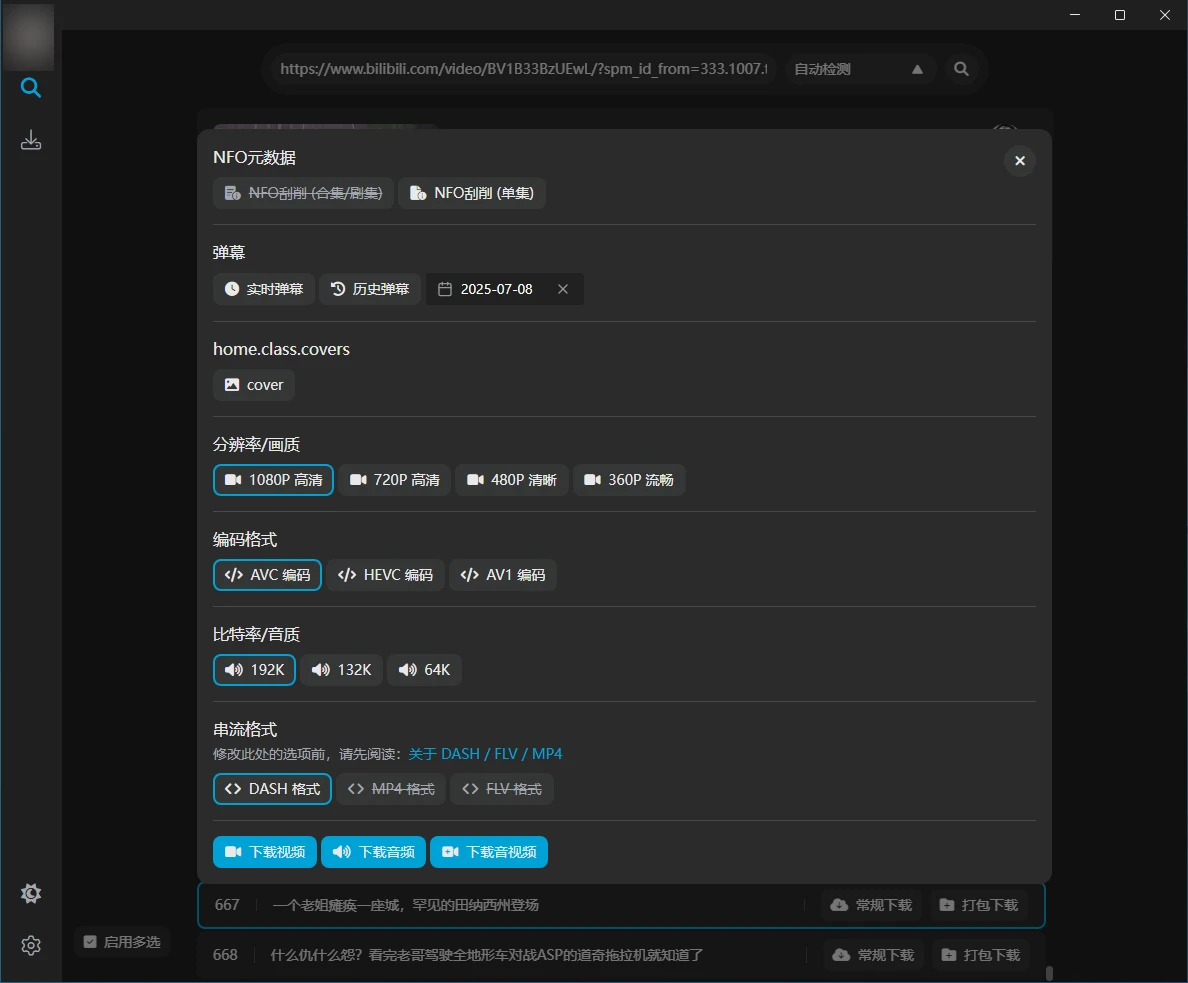This screenshot has width=1188, height=983.
Task: Click the search magnifier beside the URL
Action: pyautogui.click(x=961, y=69)
